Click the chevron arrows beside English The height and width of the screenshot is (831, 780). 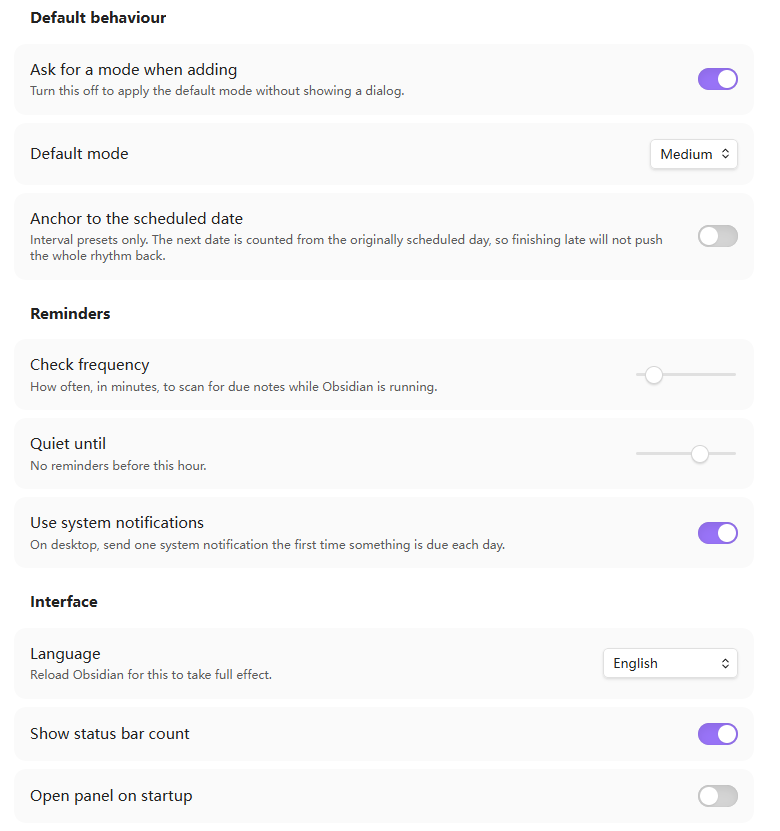click(x=725, y=664)
